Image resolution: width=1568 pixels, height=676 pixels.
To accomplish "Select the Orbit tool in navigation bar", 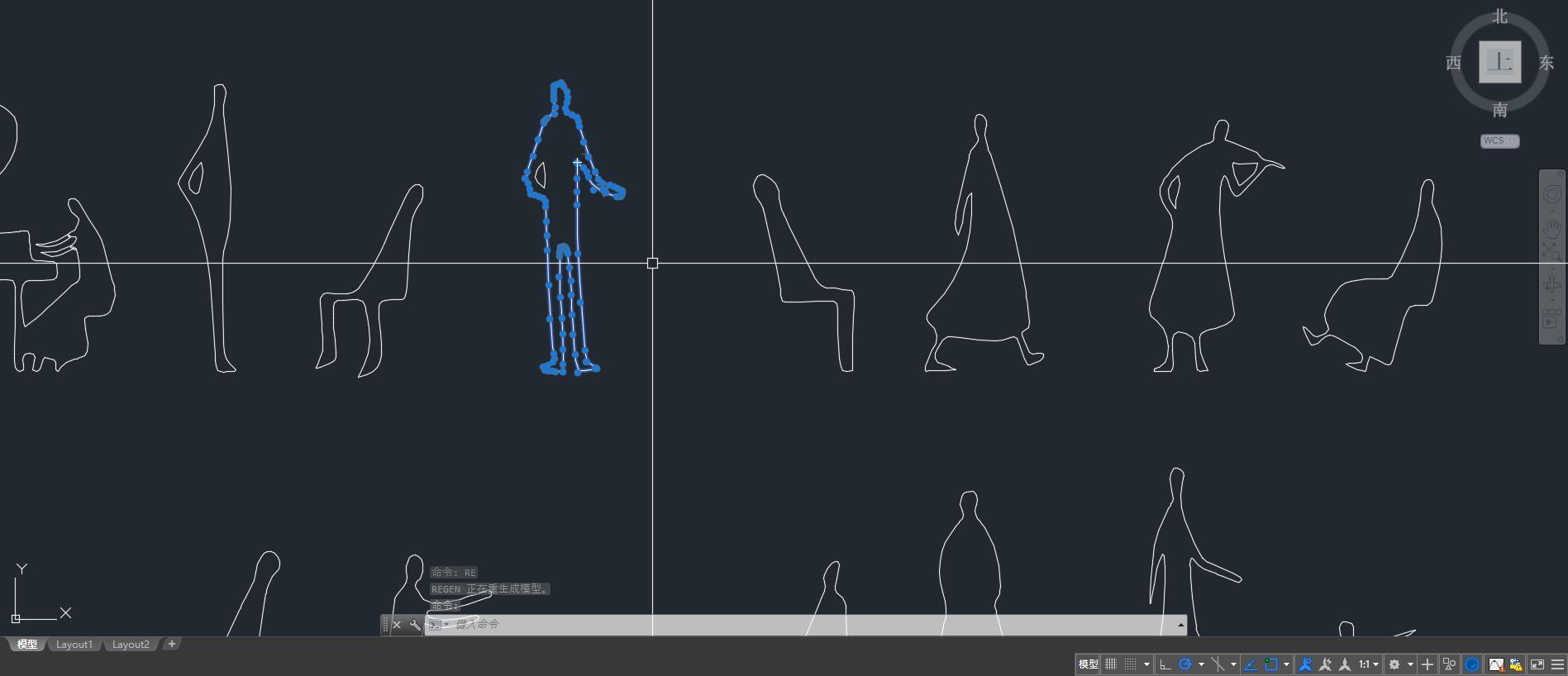I will (1551, 285).
